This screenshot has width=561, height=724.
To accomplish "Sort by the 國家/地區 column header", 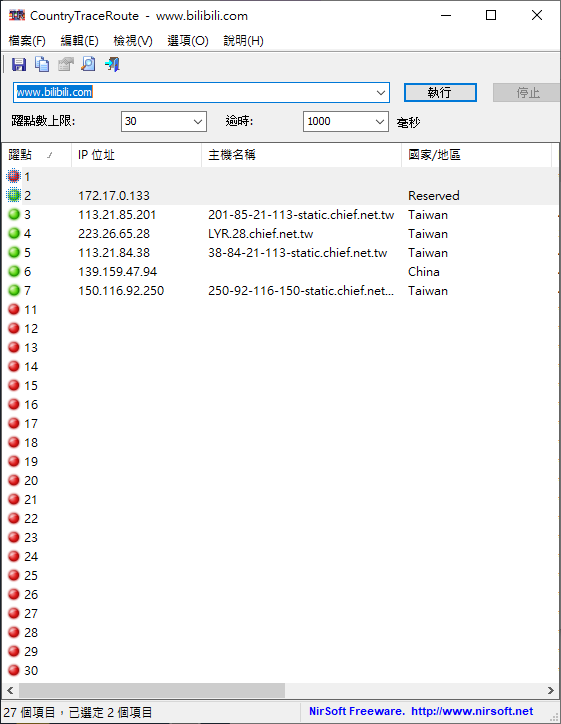I will 476,155.
